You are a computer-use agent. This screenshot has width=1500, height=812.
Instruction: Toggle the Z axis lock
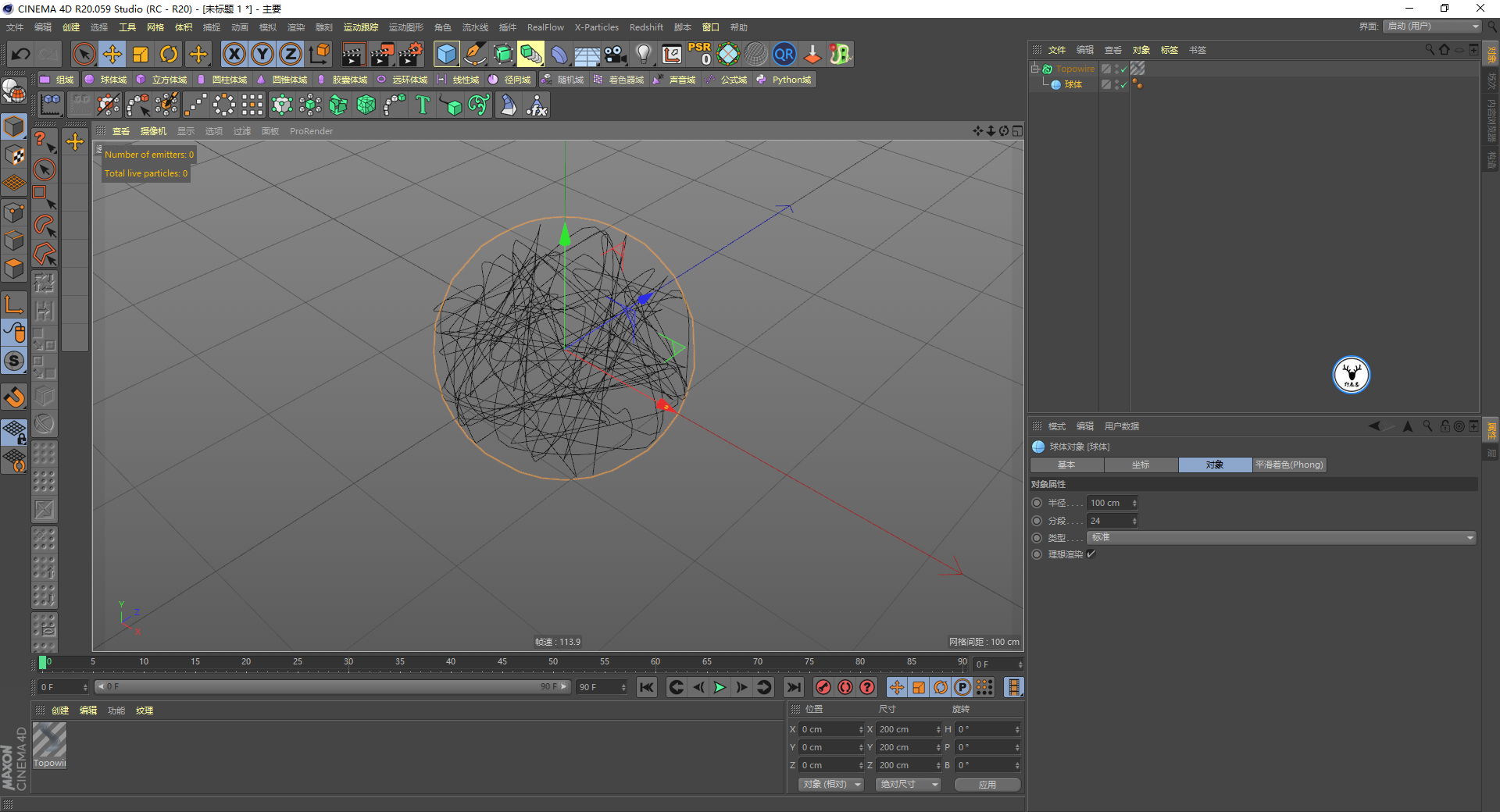291,54
